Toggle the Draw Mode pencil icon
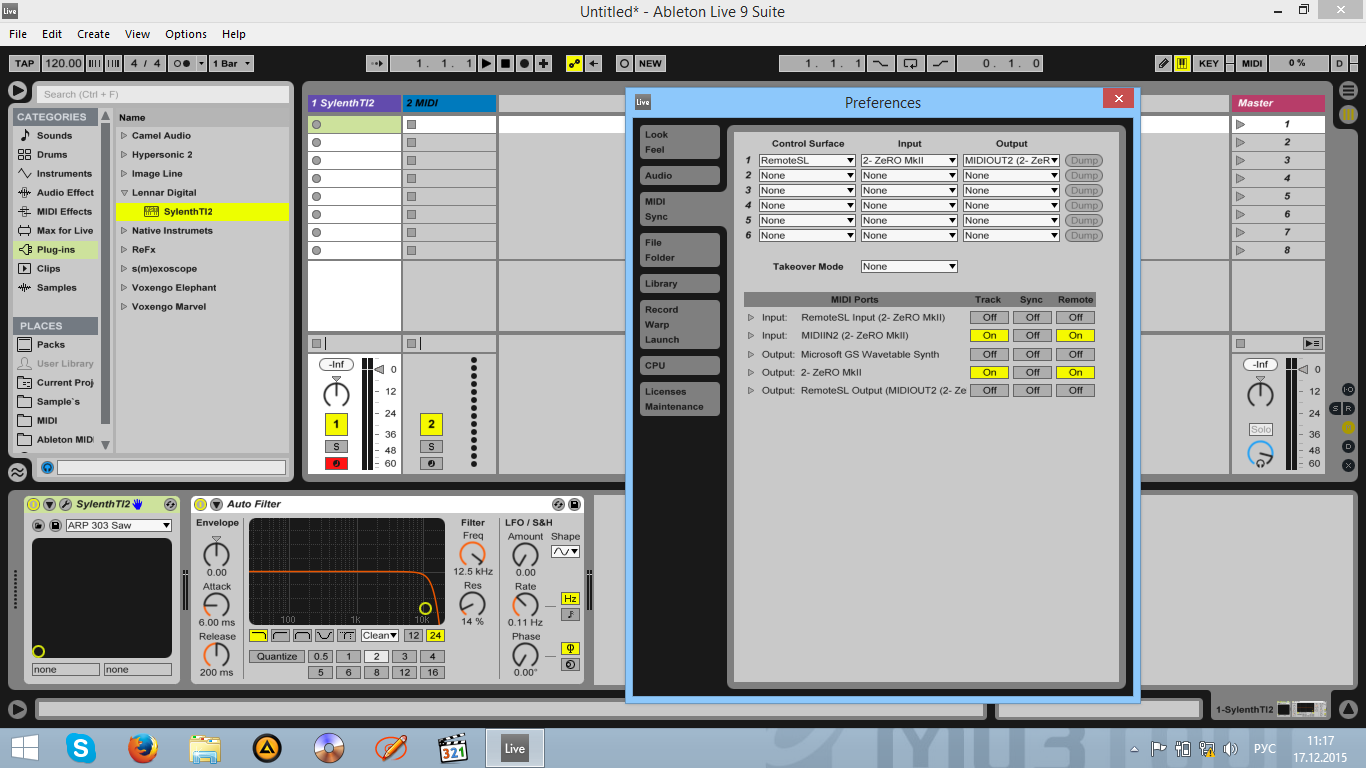 pos(1163,63)
